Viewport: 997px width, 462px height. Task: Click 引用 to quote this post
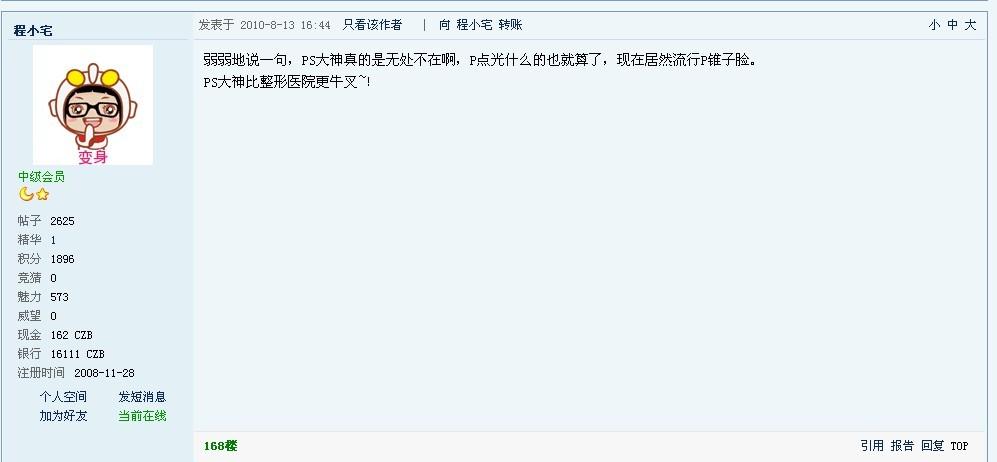click(x=872, y=445)
